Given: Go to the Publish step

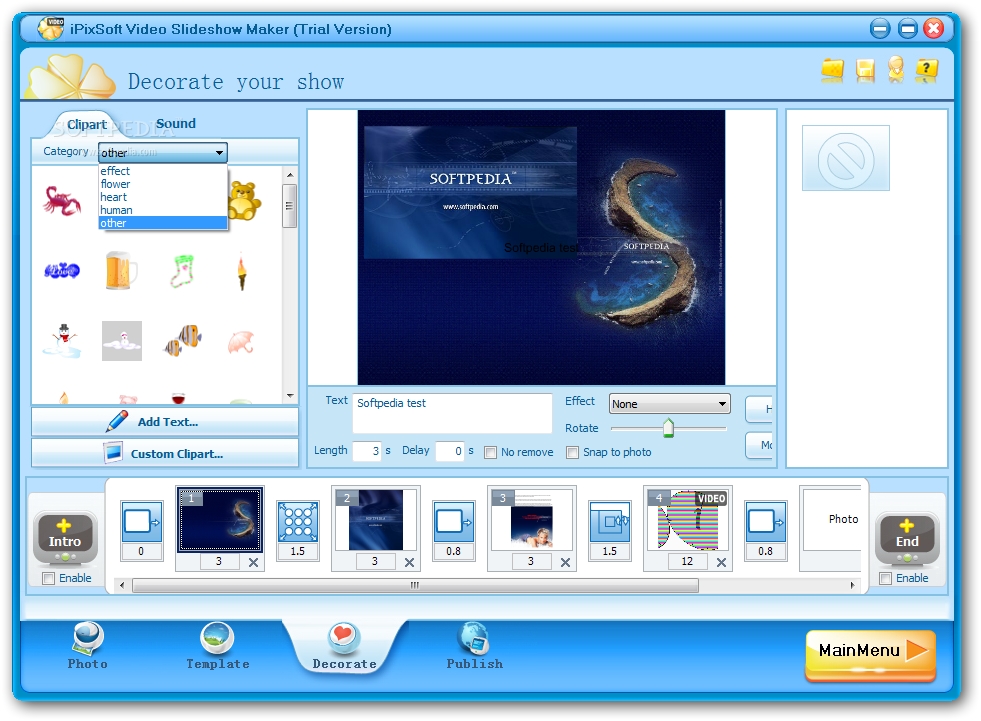Looking at the screenshot, I should point(474,646).
